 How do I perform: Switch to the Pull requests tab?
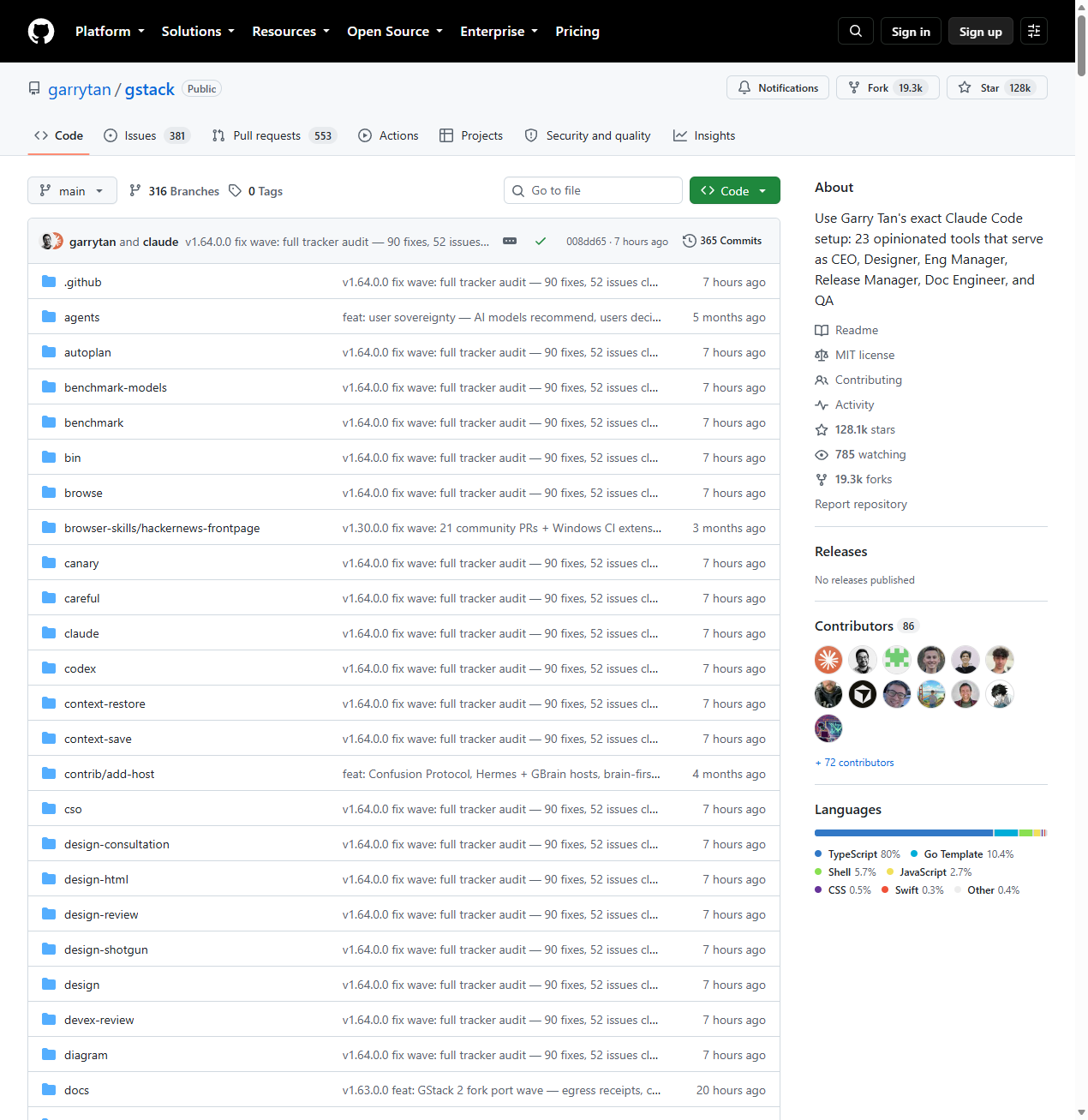point(274,135)
